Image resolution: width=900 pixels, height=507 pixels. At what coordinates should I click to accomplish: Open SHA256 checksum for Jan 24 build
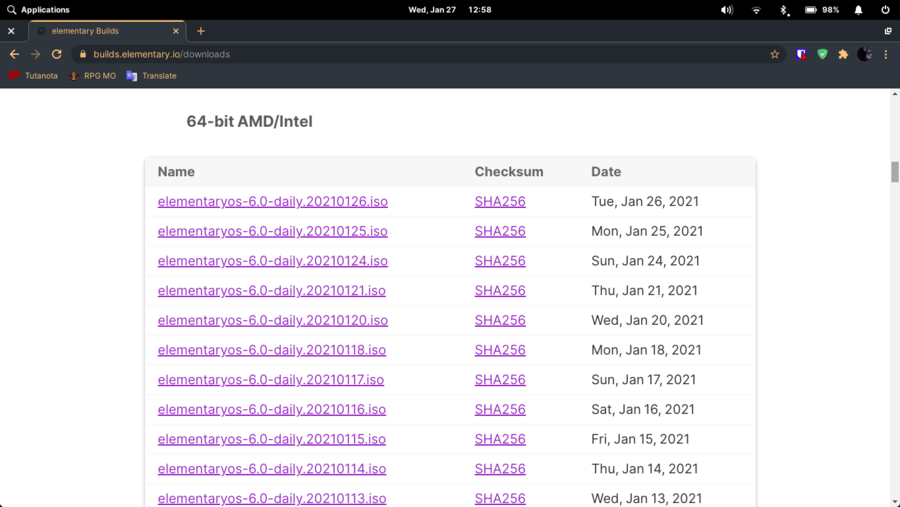coord(500,261)
